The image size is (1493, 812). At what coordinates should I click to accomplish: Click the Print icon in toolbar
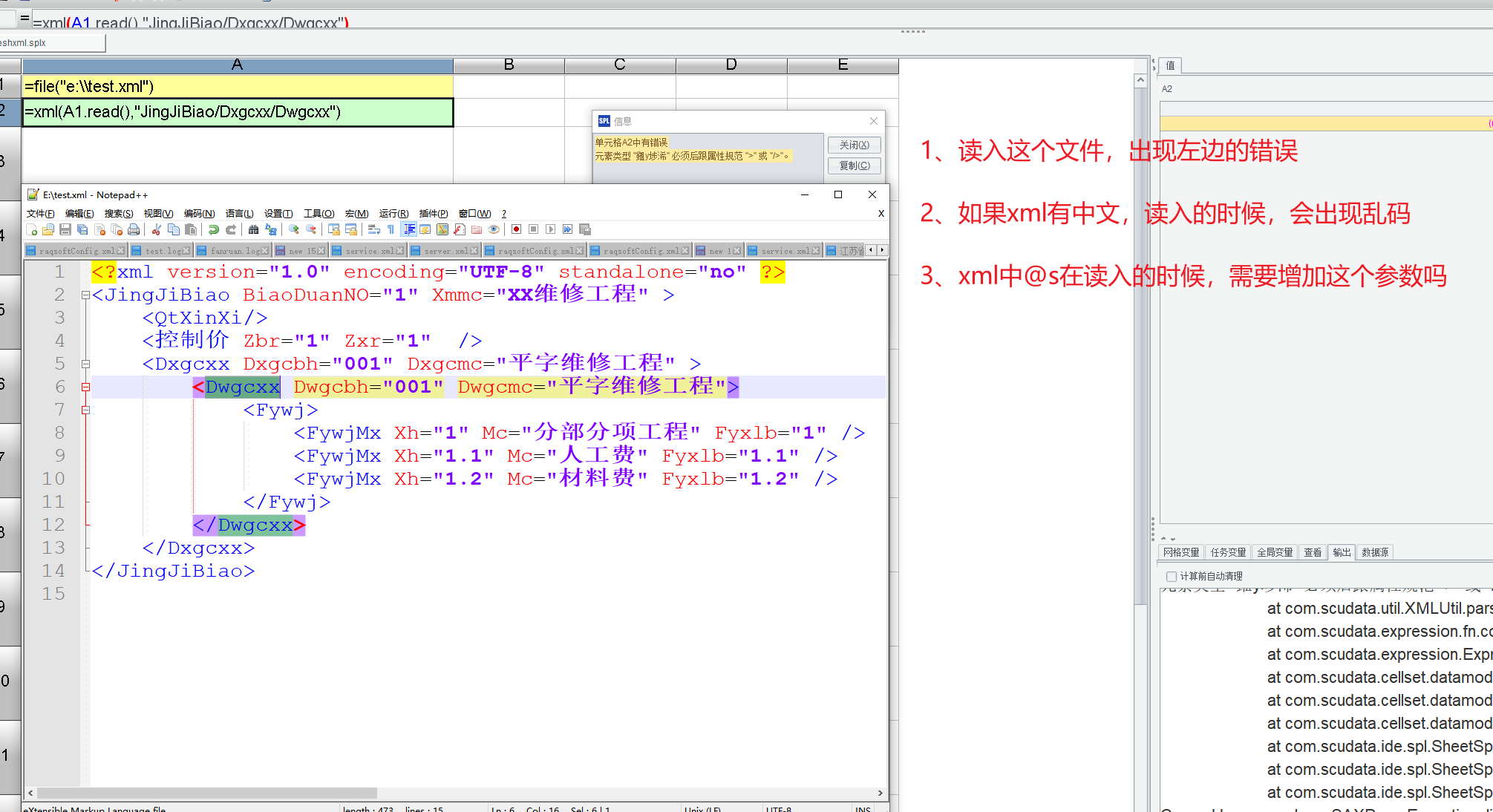tap(134, 229)
